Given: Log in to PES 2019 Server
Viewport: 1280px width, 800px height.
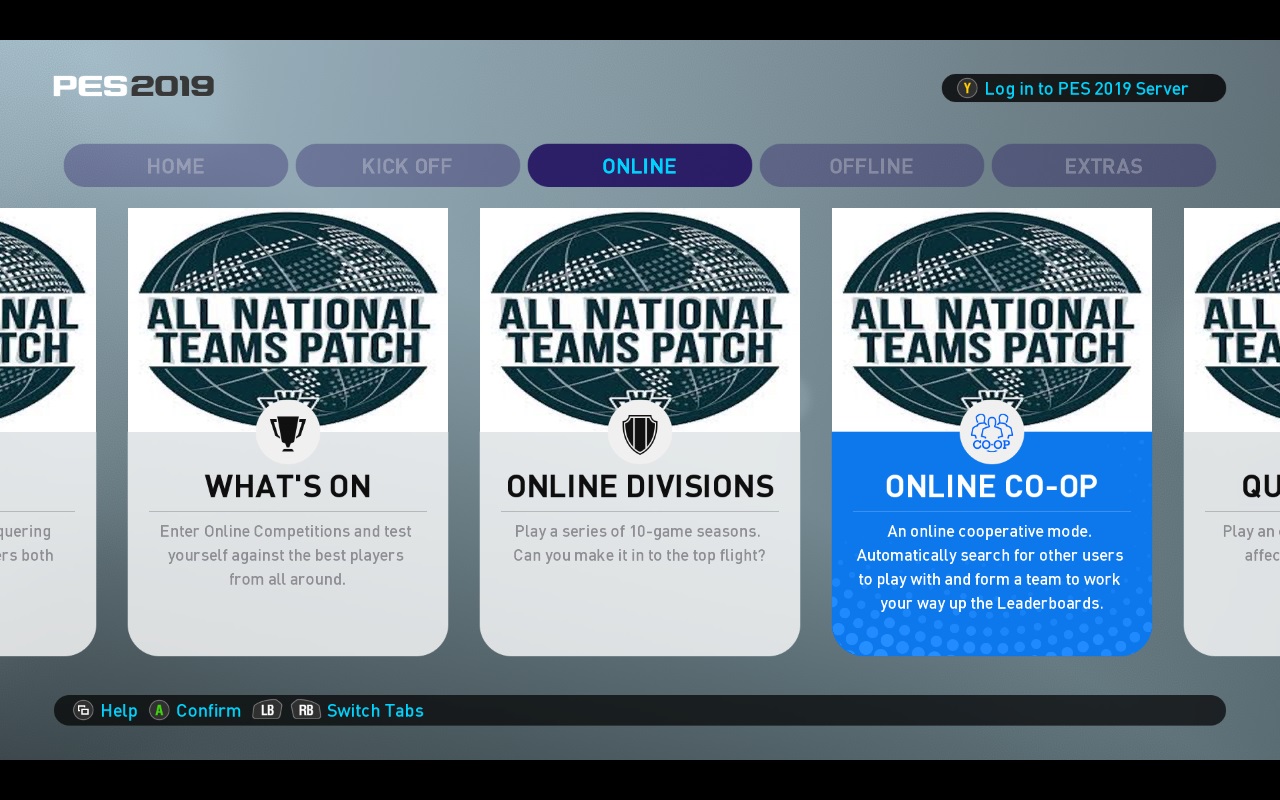Looking at the screenshot, I should tap(1084, 88).
